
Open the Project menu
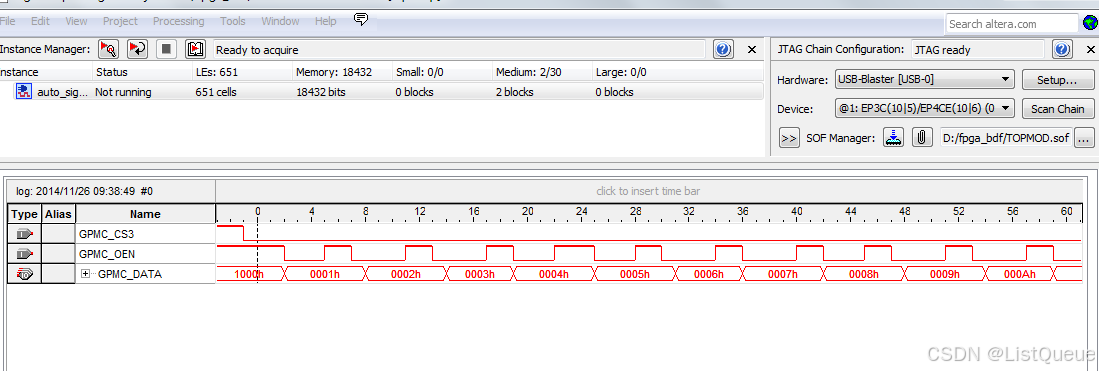[121, 21]
